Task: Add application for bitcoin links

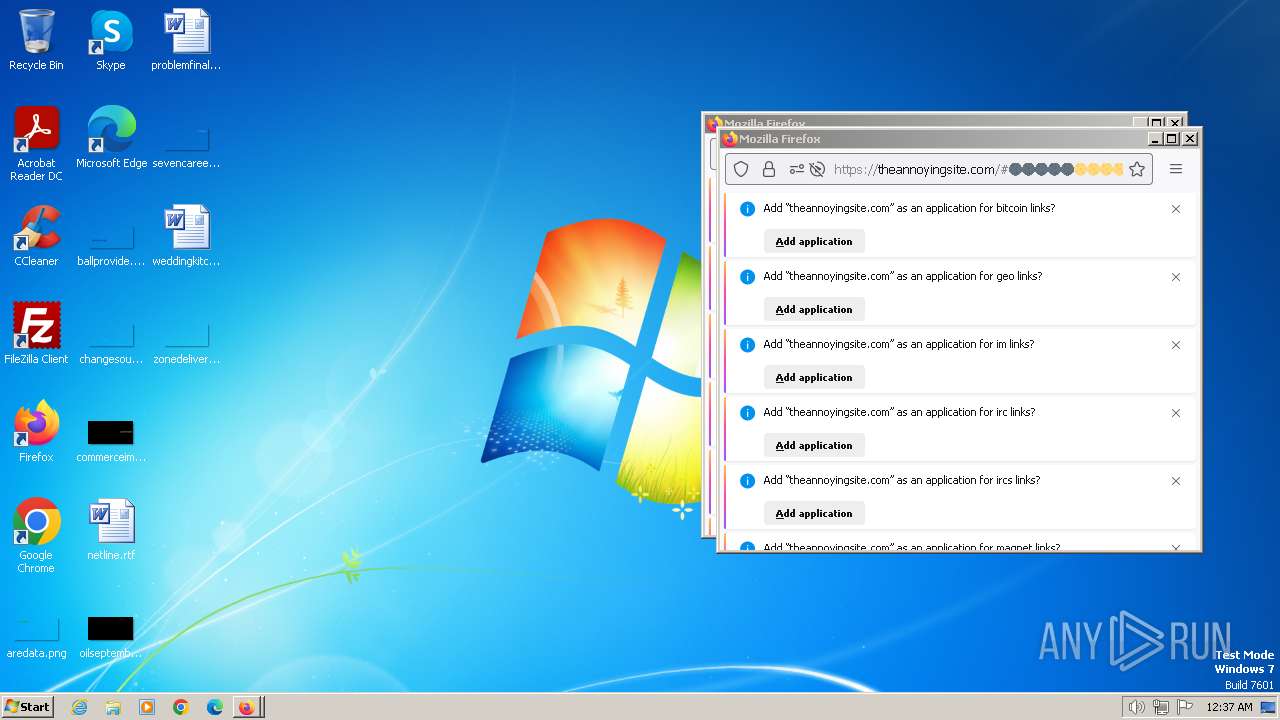Action: tap(814, 241)
